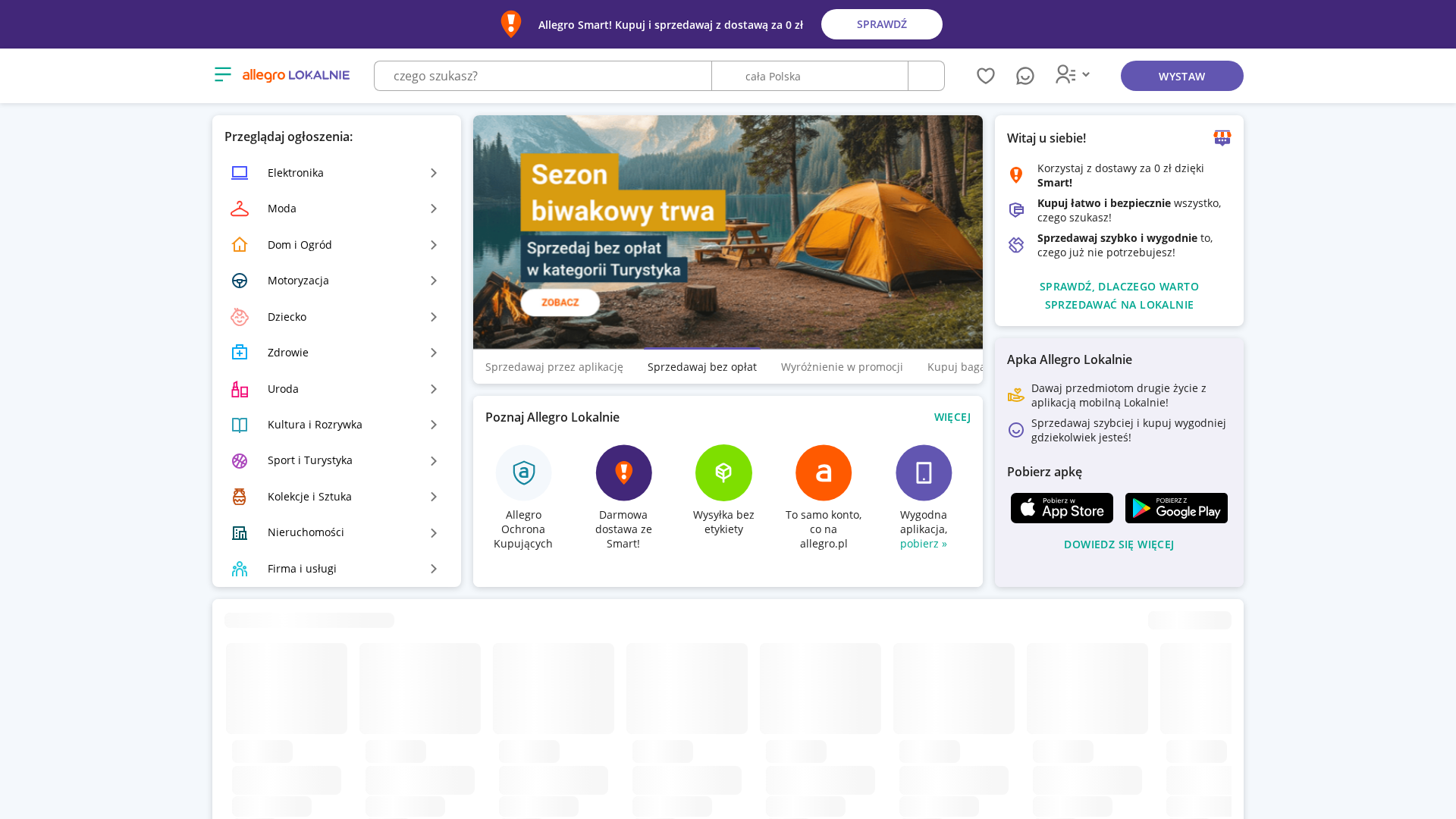The width and height of the screenshot is (1456, 819).
Task: Click the Smart icon in top banner
Action: (511, 24)
